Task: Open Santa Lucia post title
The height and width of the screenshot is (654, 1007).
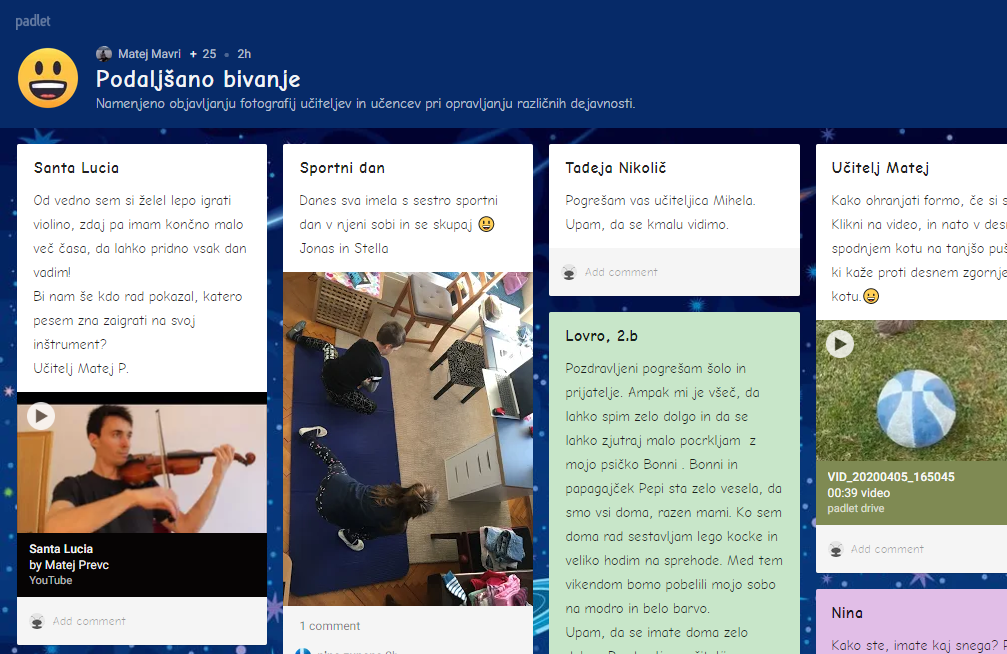Action: 76,168
